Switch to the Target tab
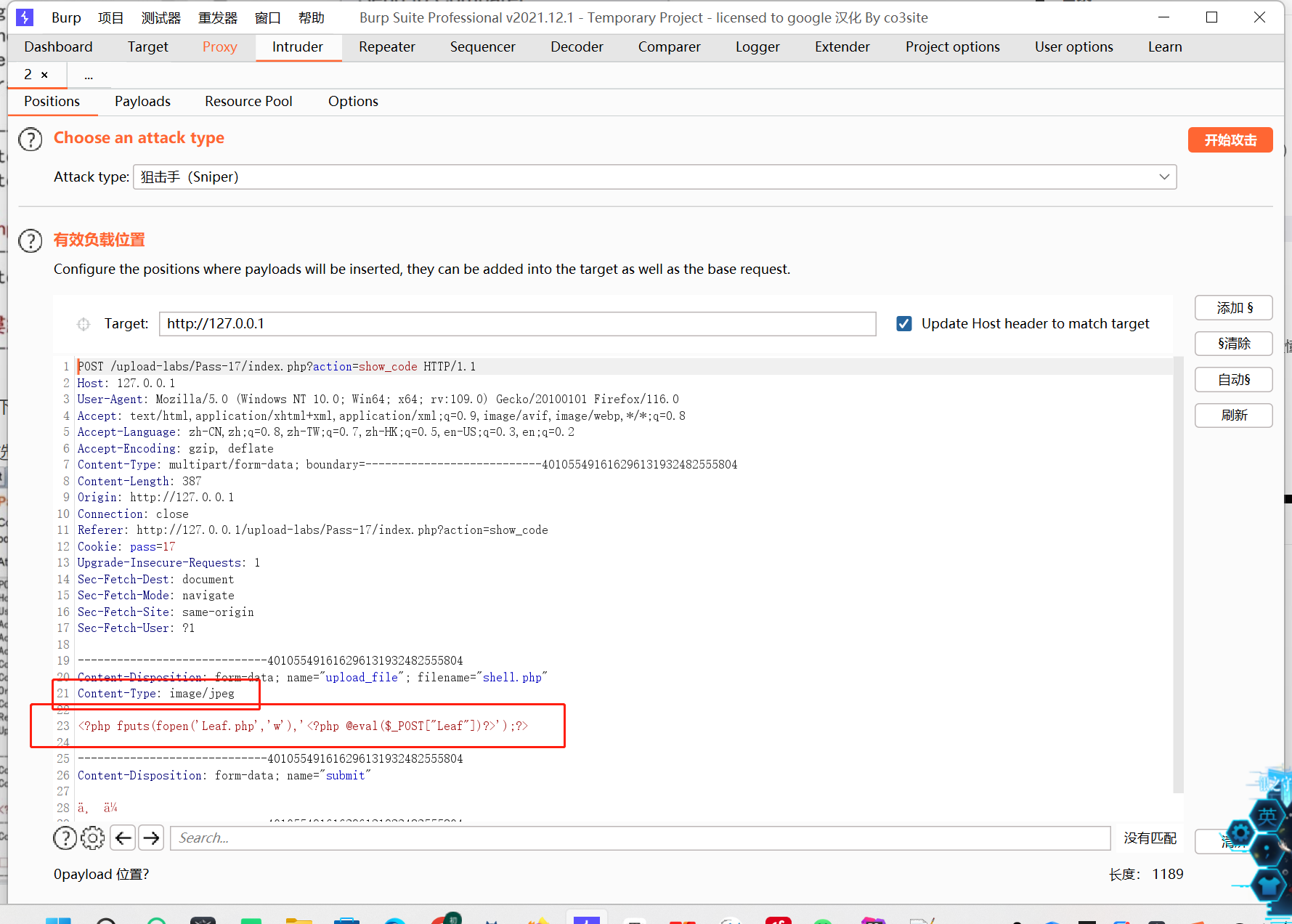The height and width of the screenshot is (924, 1292). [148, 47]
